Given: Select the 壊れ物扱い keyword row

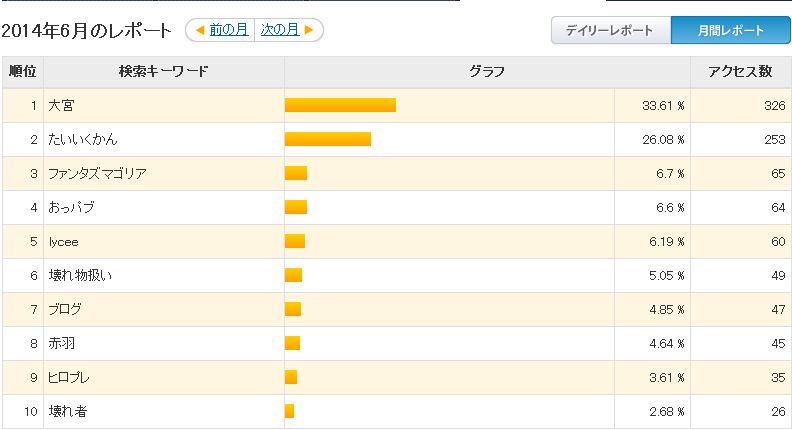Looking at the screenshot, I should tap(396, 275).
